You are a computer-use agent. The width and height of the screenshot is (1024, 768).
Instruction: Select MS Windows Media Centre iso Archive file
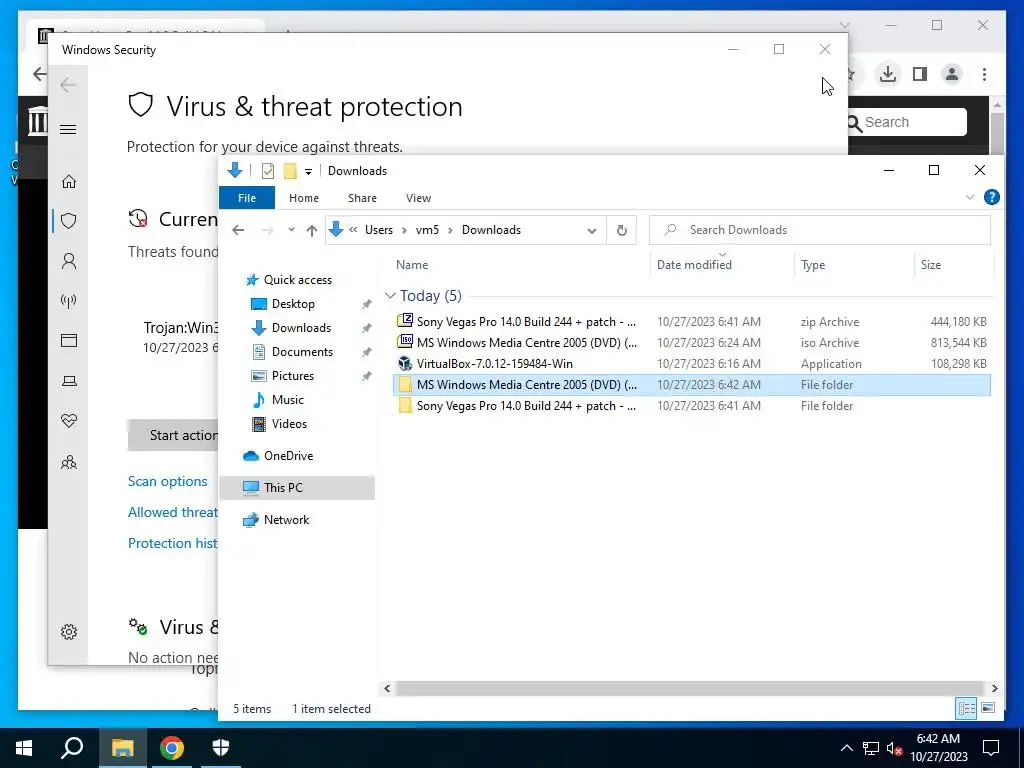tap(692, 342)
